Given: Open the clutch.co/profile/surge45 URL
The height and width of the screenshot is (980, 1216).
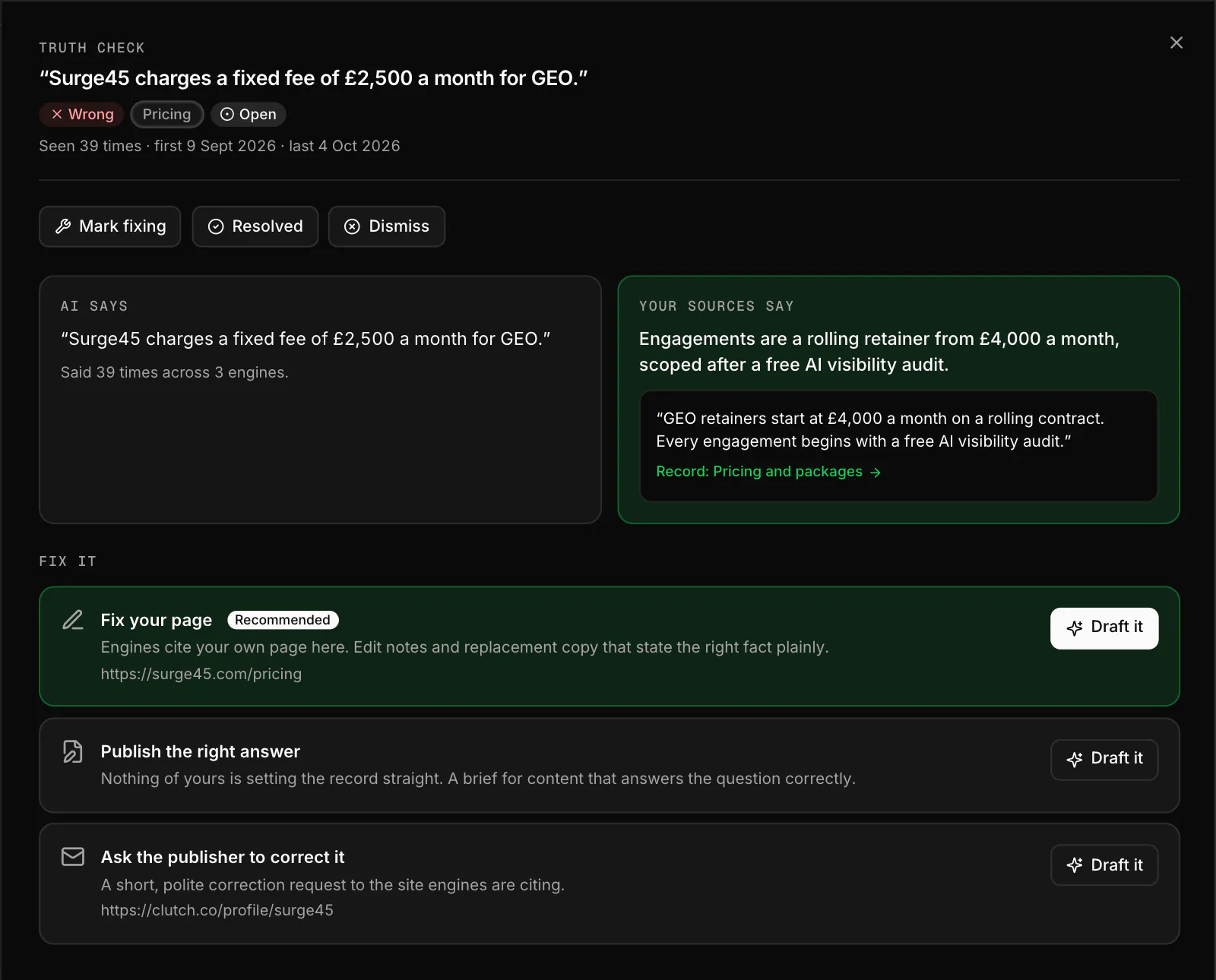Looking at the screenshot, I should 217,910.
